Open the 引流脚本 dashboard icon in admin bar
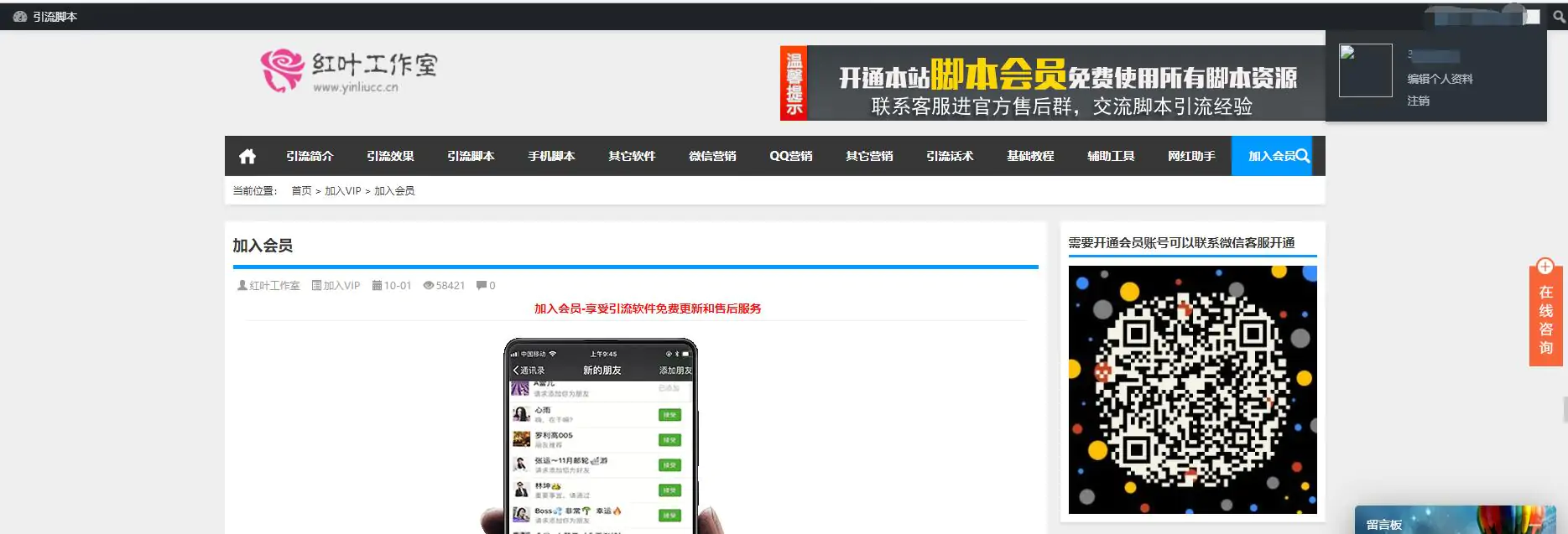The height and width of the screenshot is (534, 1568). (x=20, y=17)
